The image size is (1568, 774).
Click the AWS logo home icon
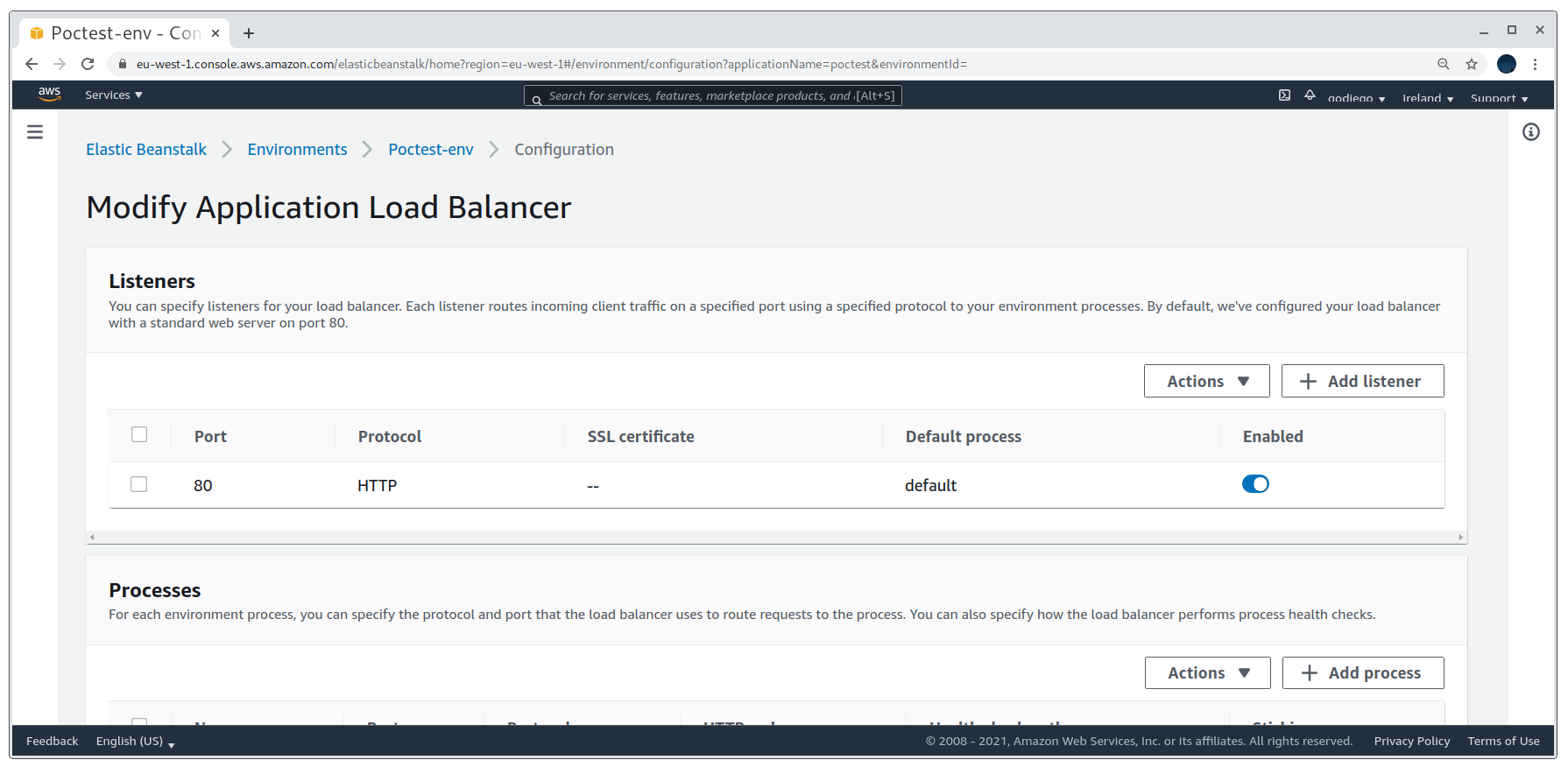(x=50, y=94)
